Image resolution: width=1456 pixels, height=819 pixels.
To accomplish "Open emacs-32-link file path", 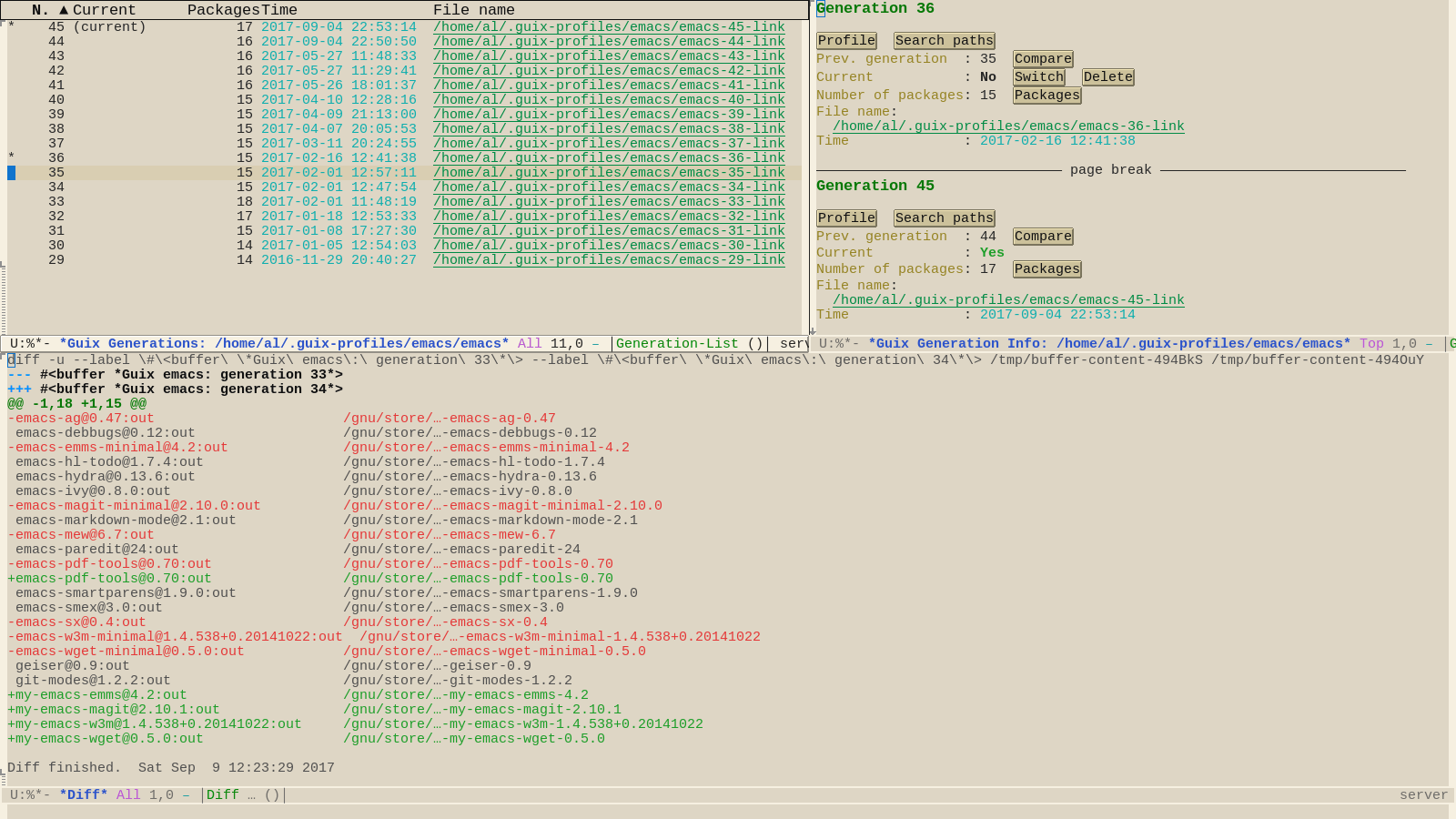I will (609, 217).
